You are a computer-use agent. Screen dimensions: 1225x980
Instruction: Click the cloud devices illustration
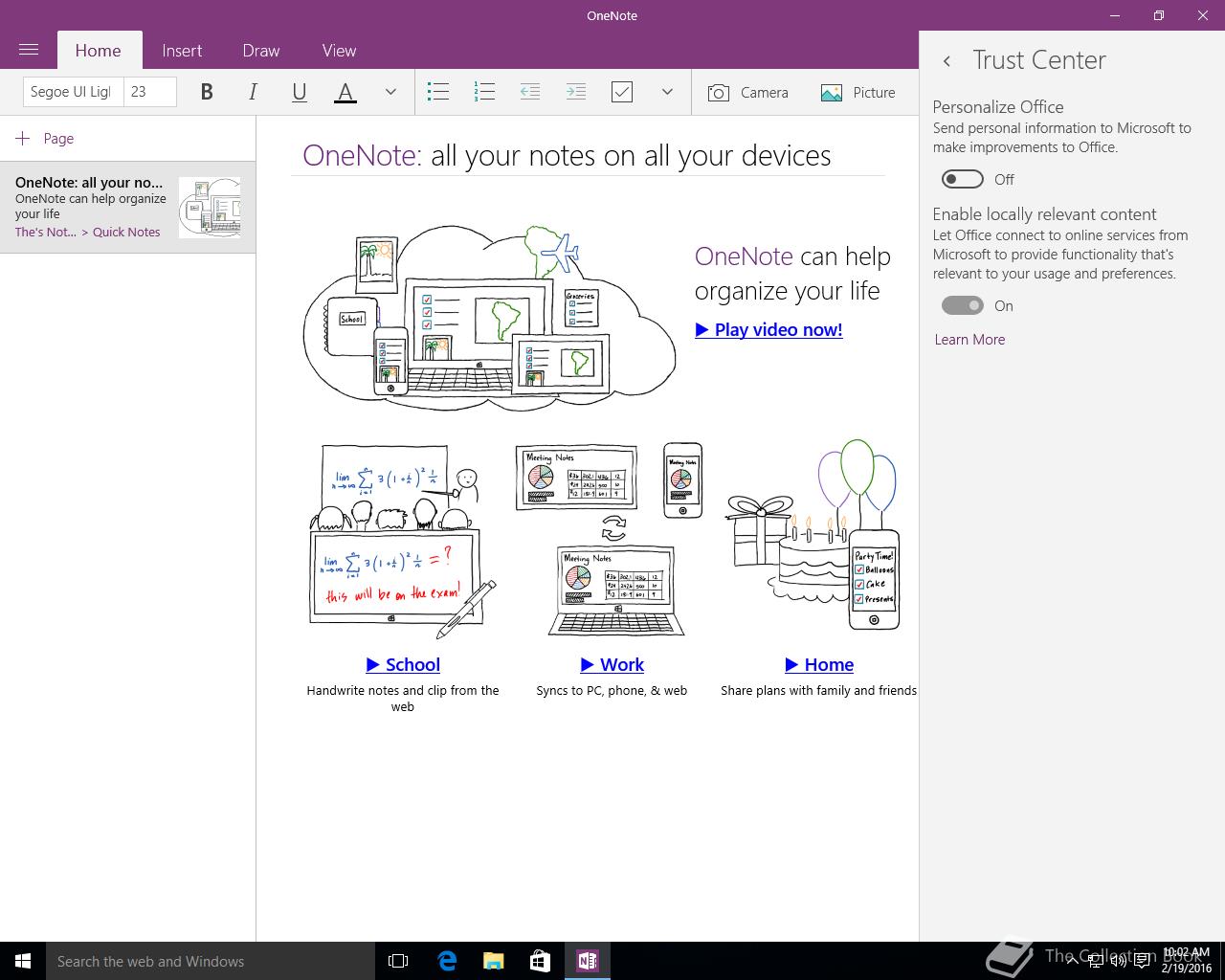tap(490, 317)
